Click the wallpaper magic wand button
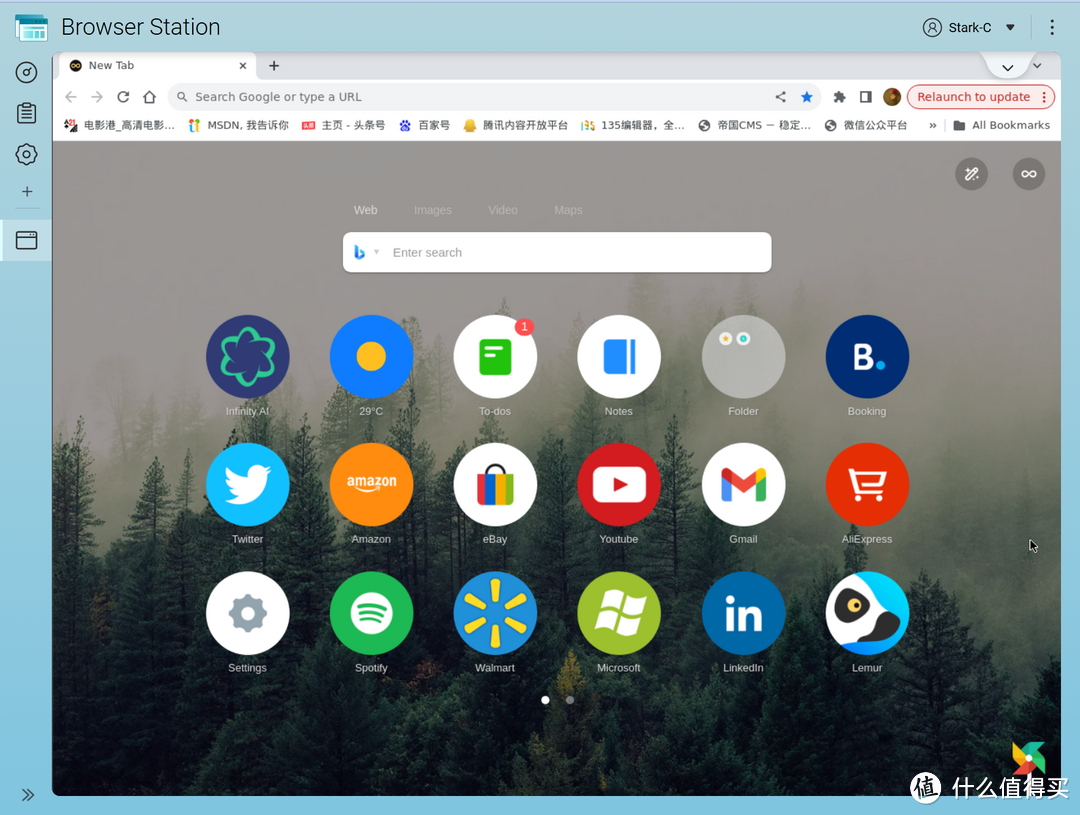 (x=971, y=174)
